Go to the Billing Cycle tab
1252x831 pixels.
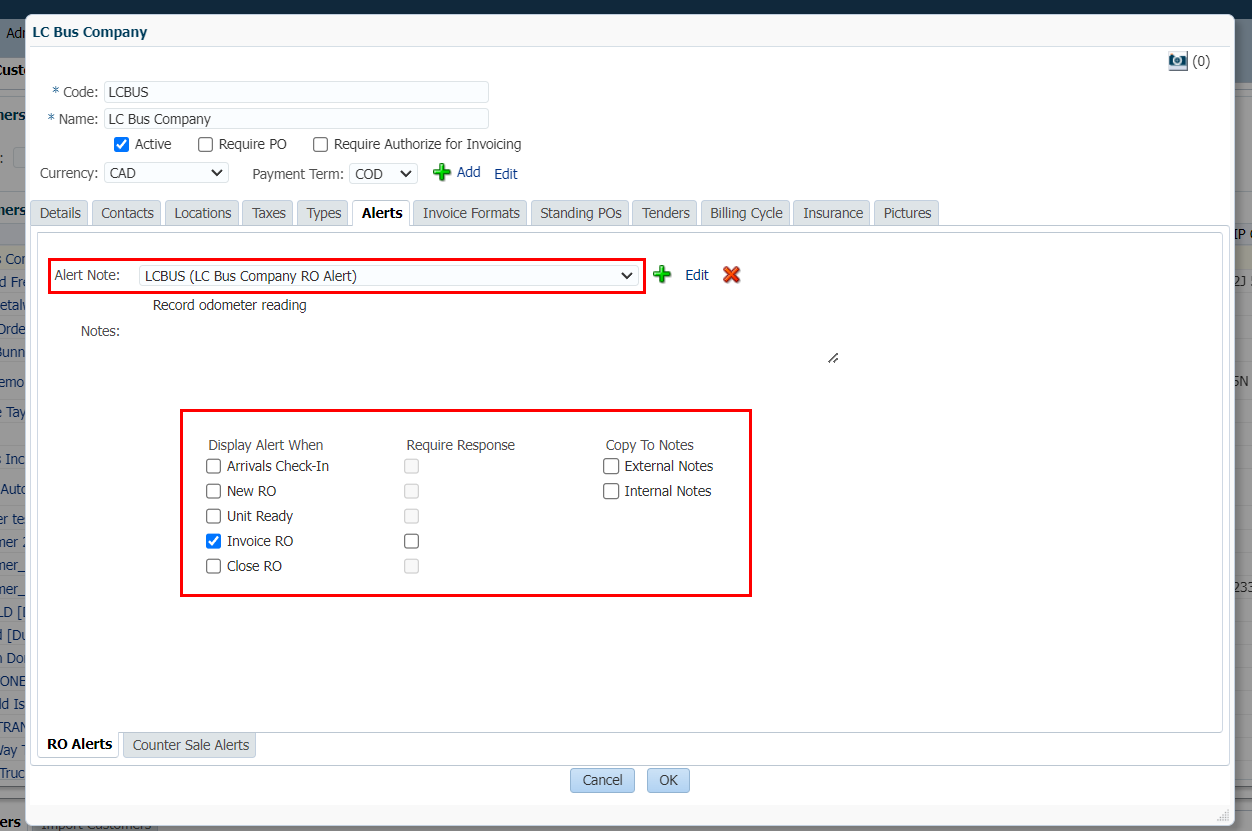click(746, 213)
